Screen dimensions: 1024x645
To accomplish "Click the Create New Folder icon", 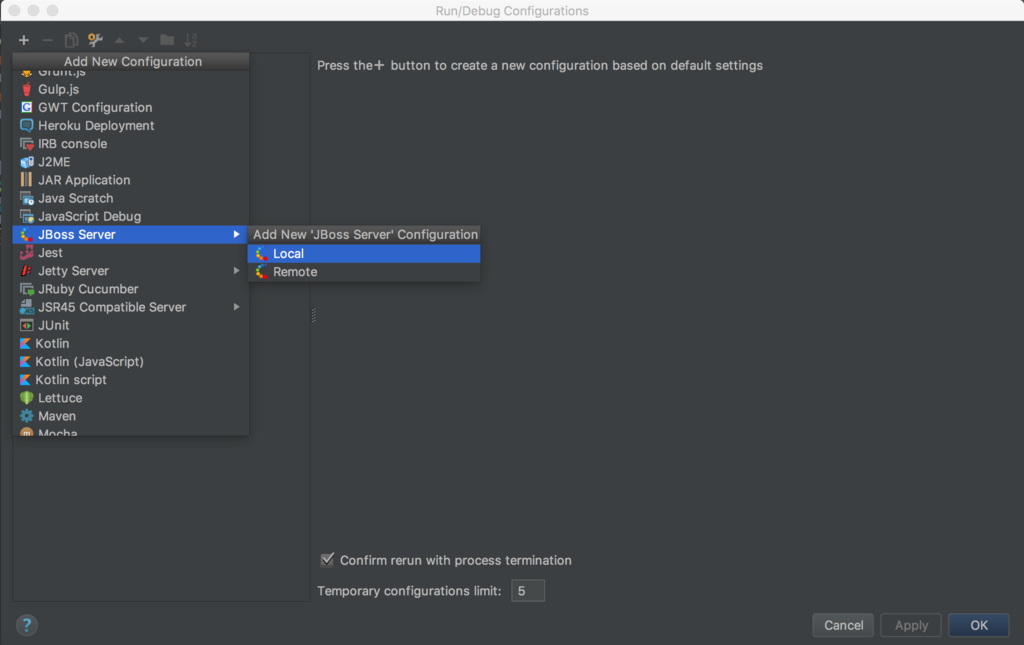I will coord(167,40).
